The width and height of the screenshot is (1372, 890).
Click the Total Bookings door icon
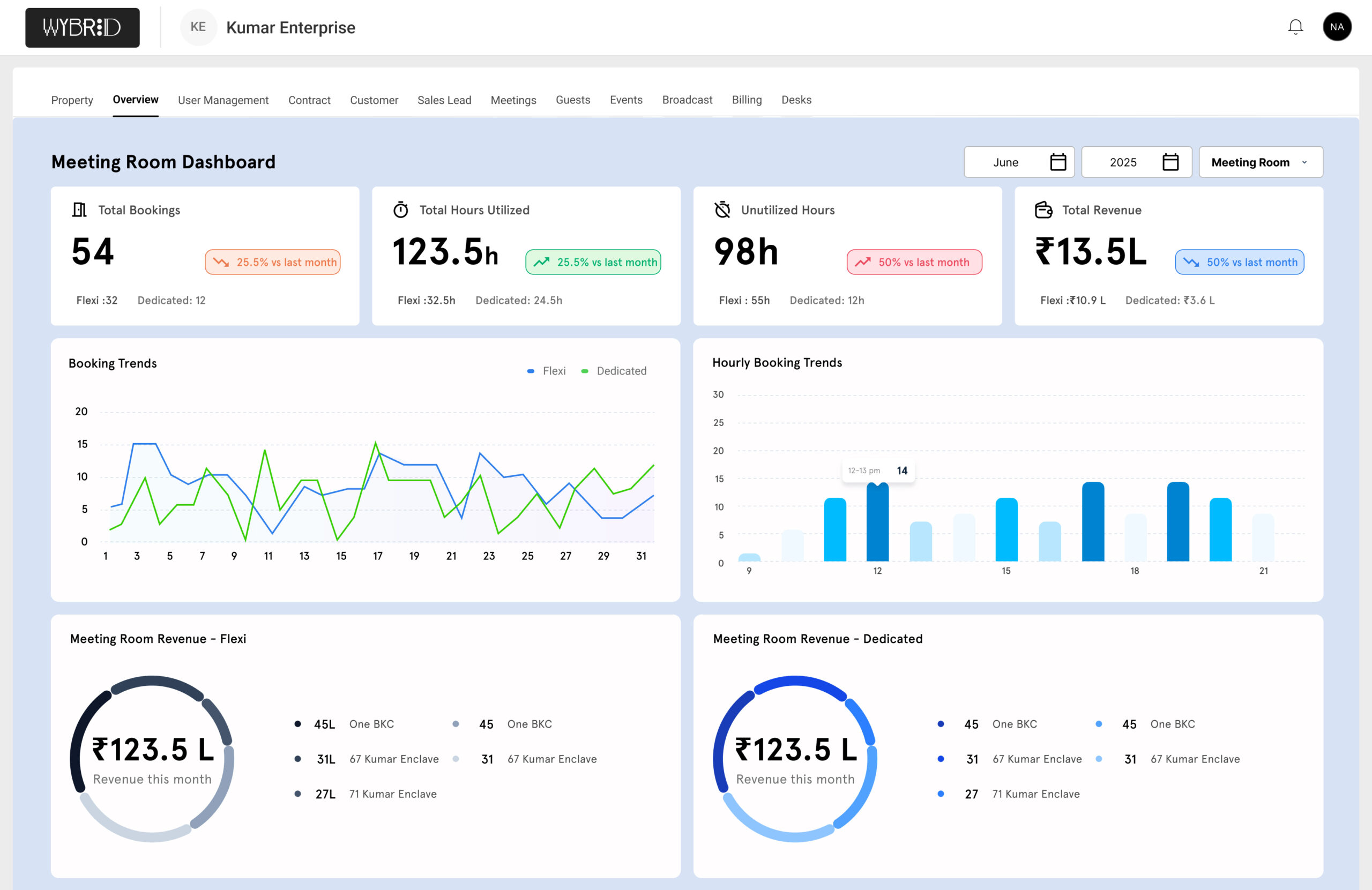[x=79, y=210]
